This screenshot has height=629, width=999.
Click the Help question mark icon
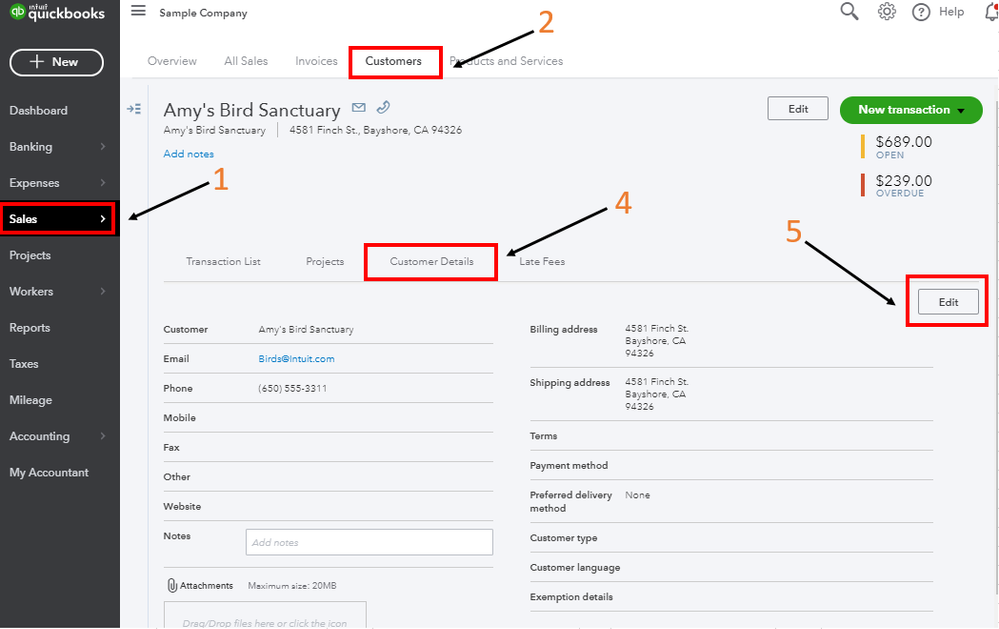coord(921,12)
